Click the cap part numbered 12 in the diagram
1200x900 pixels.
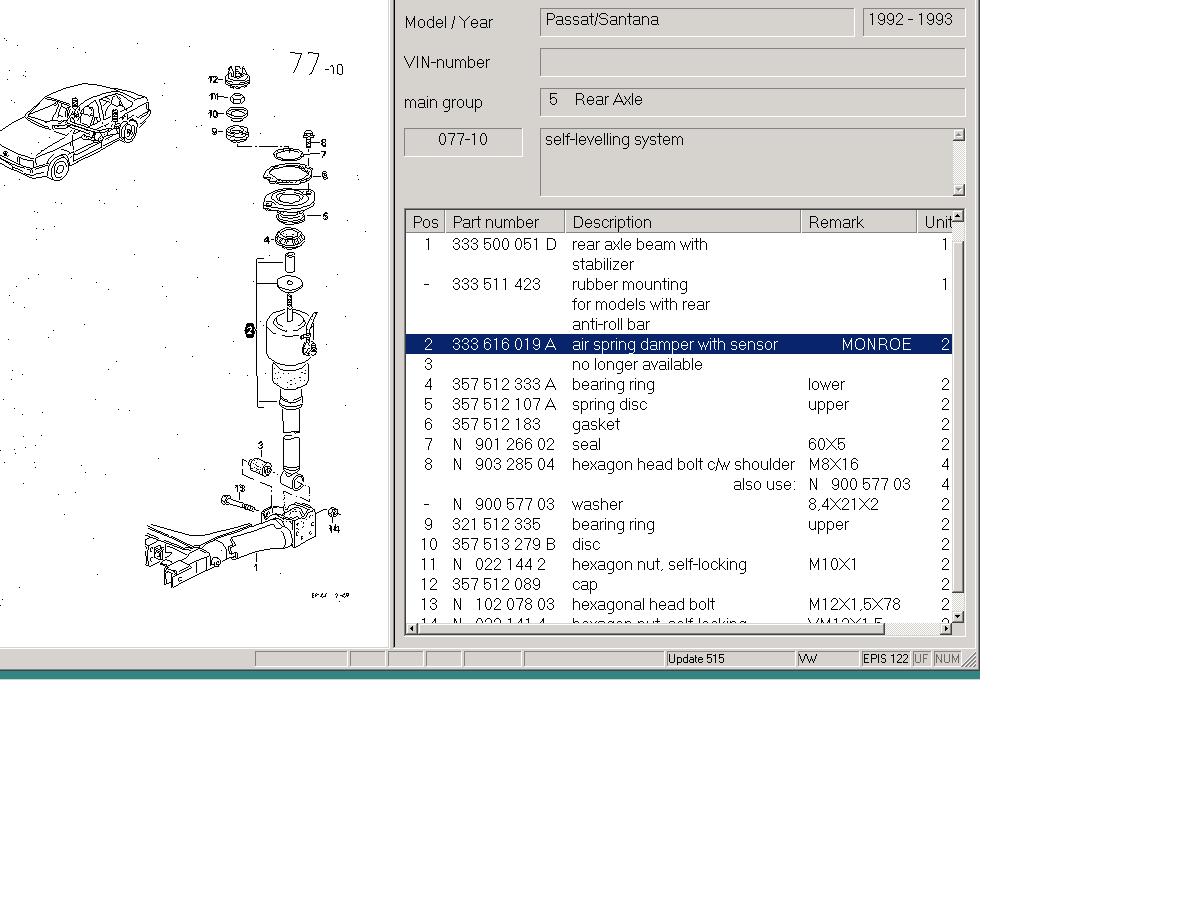(x=236, y=77)
